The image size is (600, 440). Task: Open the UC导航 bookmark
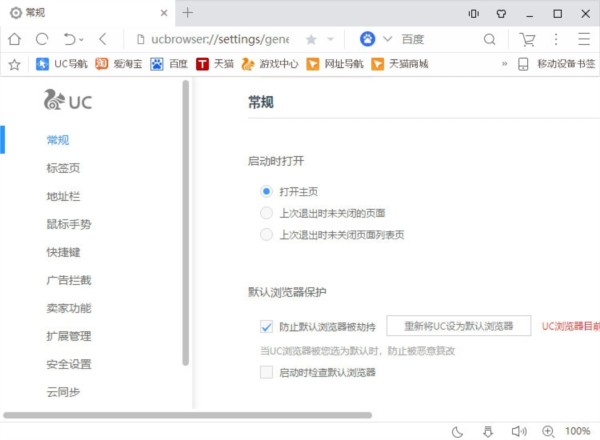62,64
